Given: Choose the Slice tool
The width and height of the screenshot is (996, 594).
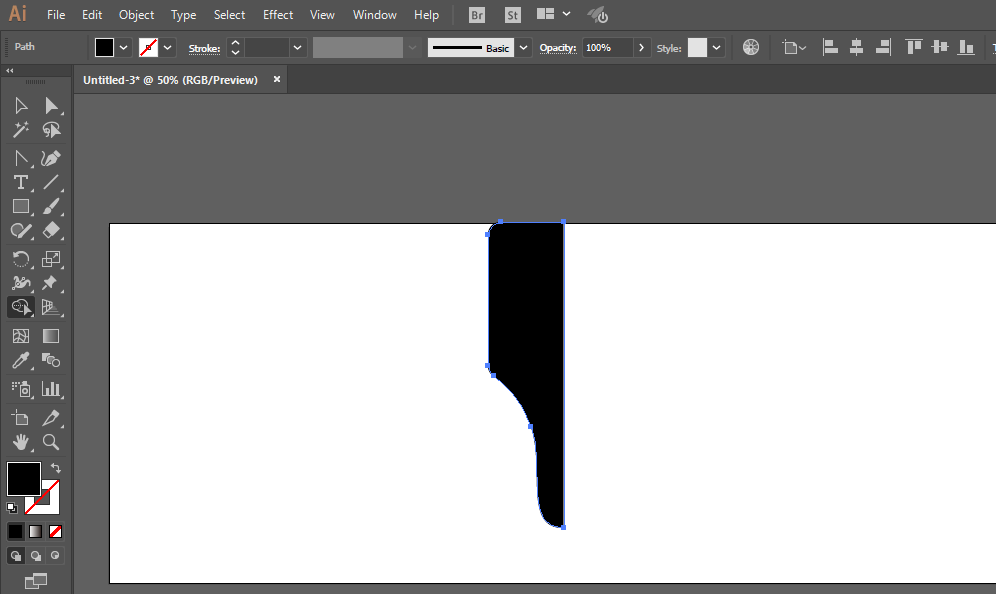Looking at the screenshot, I should pos(51,417).
